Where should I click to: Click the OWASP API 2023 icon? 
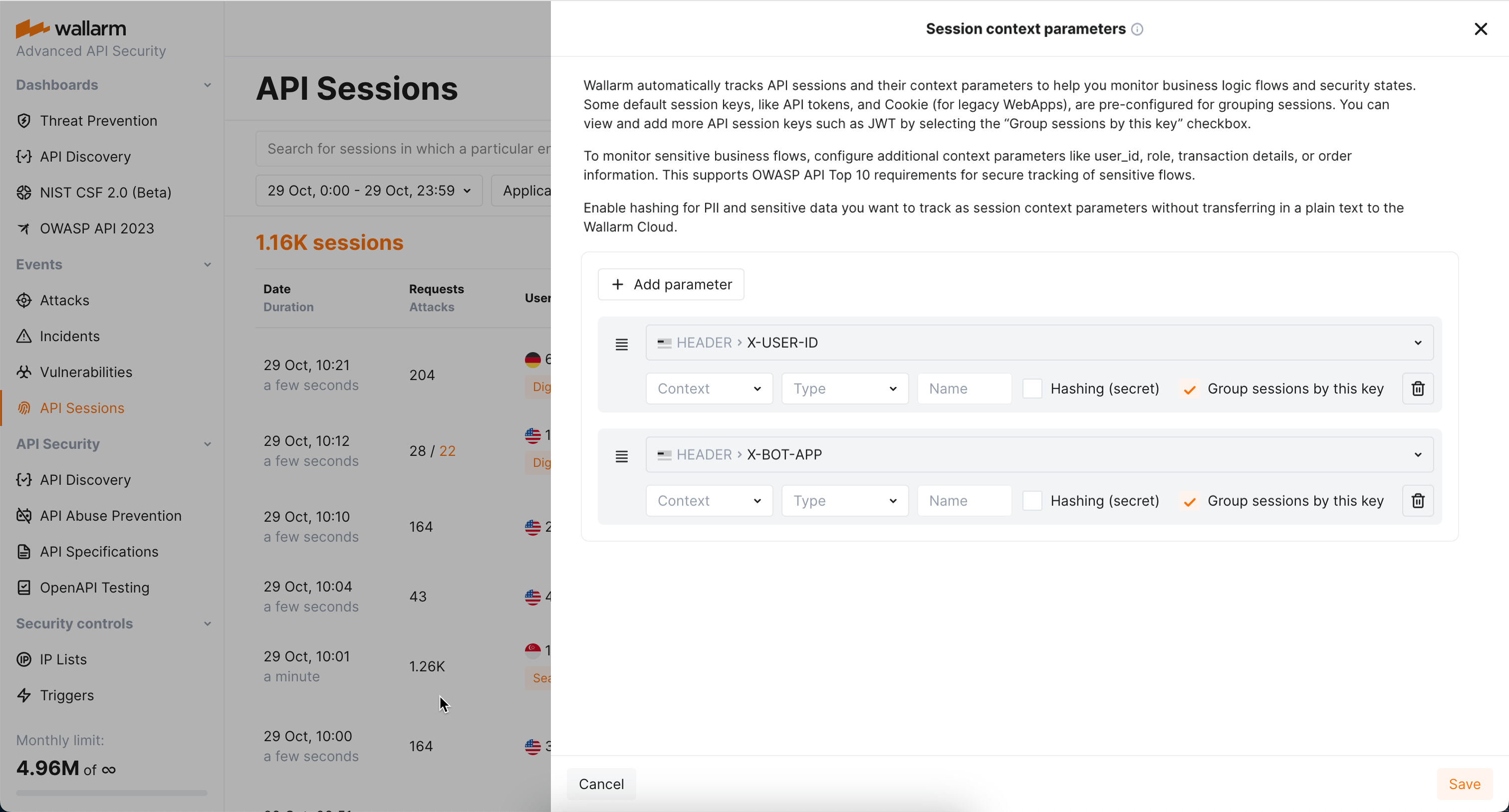click(23, 228)
